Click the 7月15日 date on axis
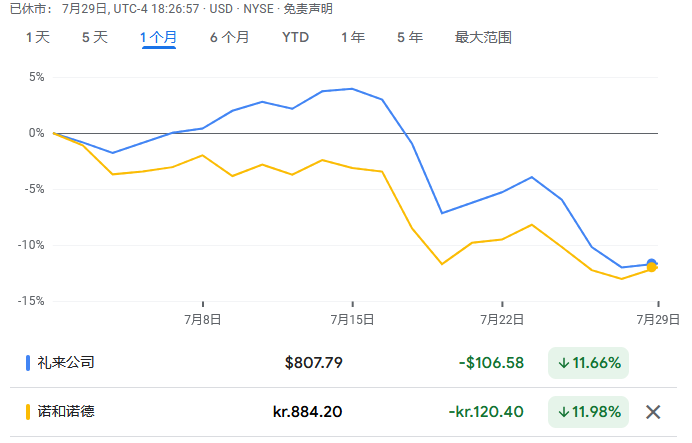 [x=352, y=320]
